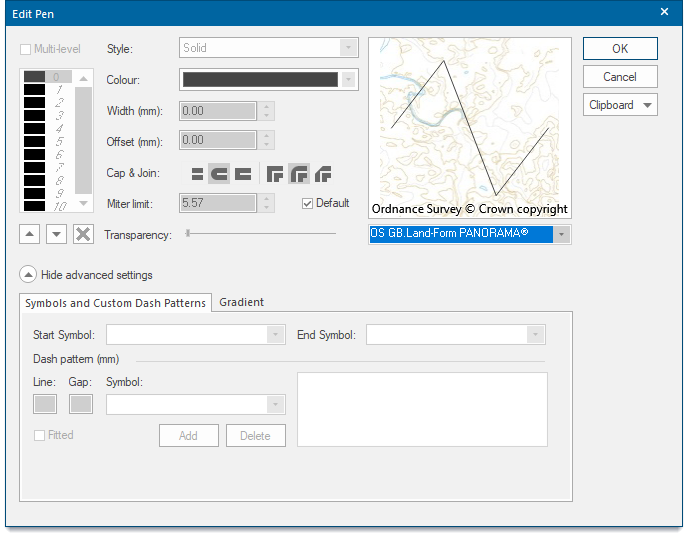The width and height of the screenshot is (689, 538).
Task: Decrease Offset with stepper down arrow
Action: (x=266, y=145)
